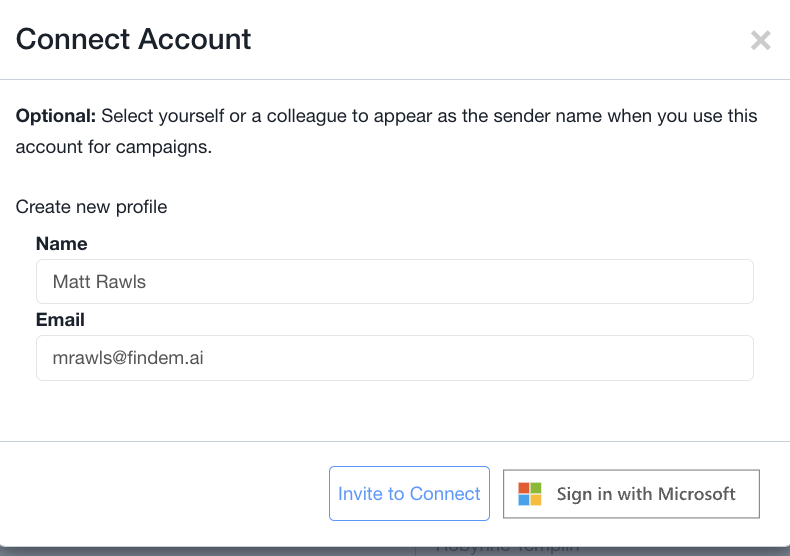This screenshot has width=790, height=556.
Task: Click the yellow square of the Microsoft logo
Action: point(535,500)
